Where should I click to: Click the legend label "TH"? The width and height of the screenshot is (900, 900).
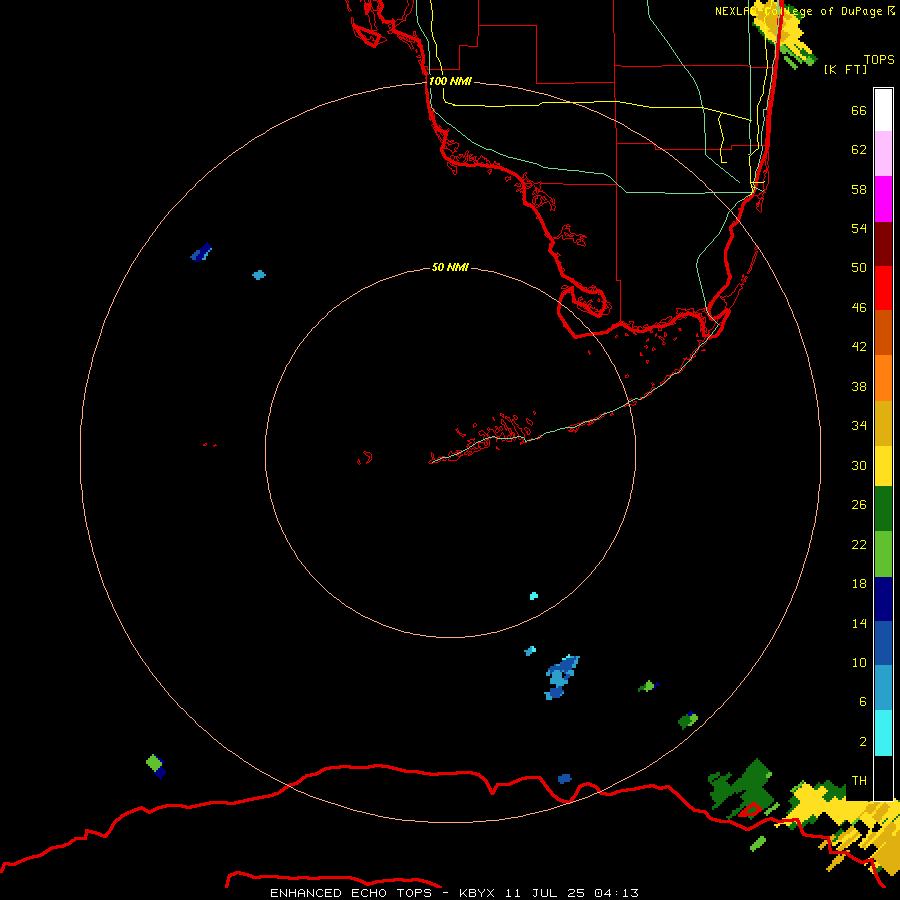859,781
